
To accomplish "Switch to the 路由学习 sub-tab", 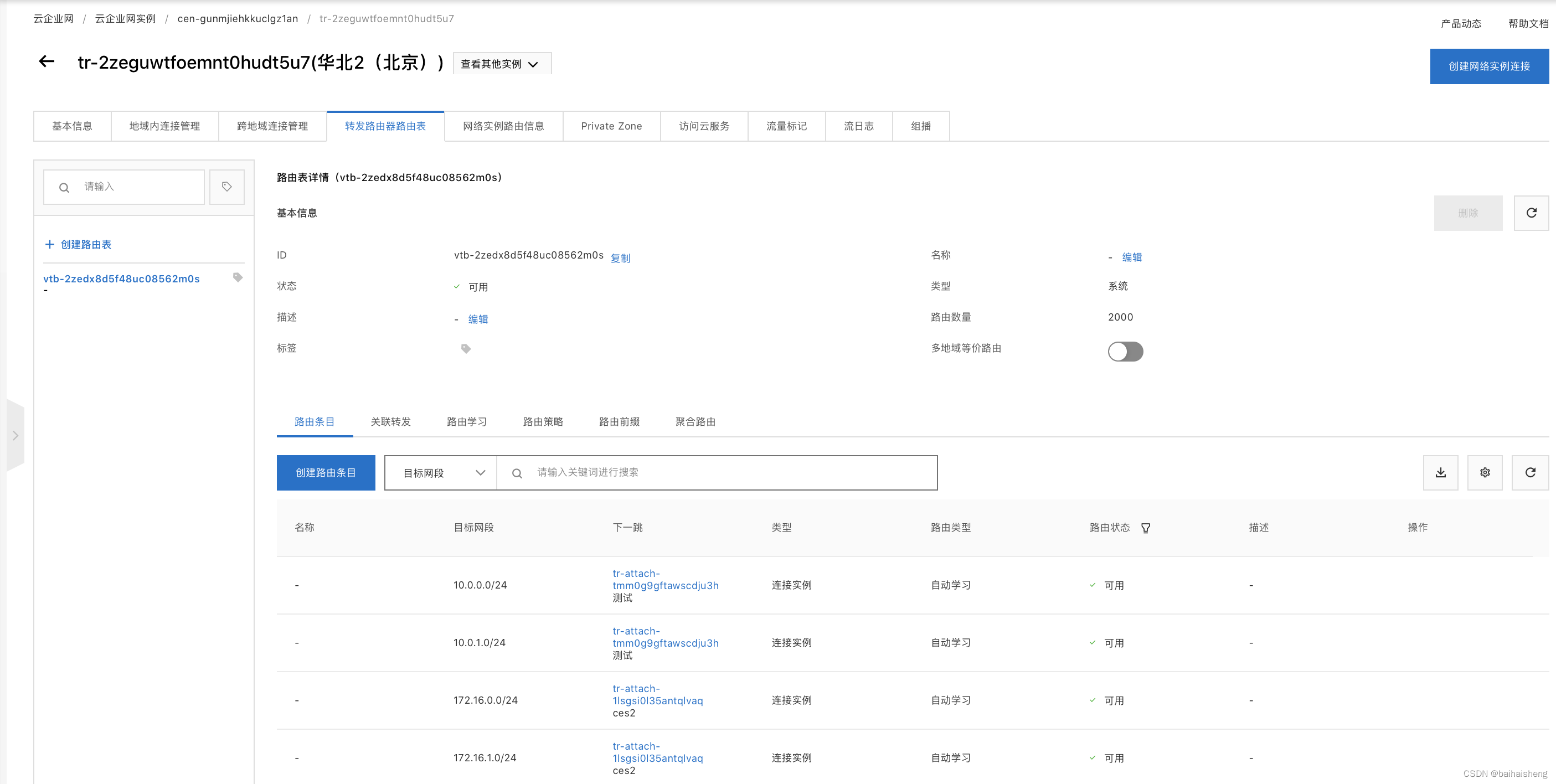I will pyautogui.click(x=466, y=421).
